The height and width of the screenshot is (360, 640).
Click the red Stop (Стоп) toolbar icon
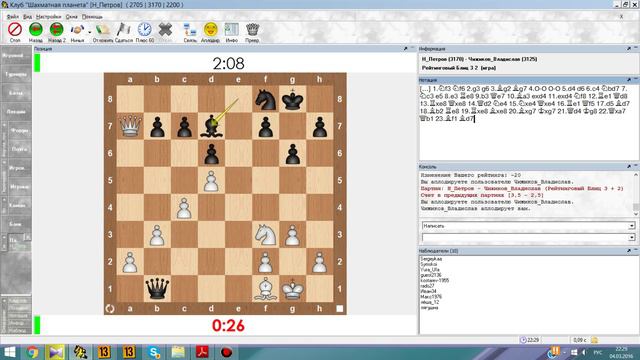[15, 29]
